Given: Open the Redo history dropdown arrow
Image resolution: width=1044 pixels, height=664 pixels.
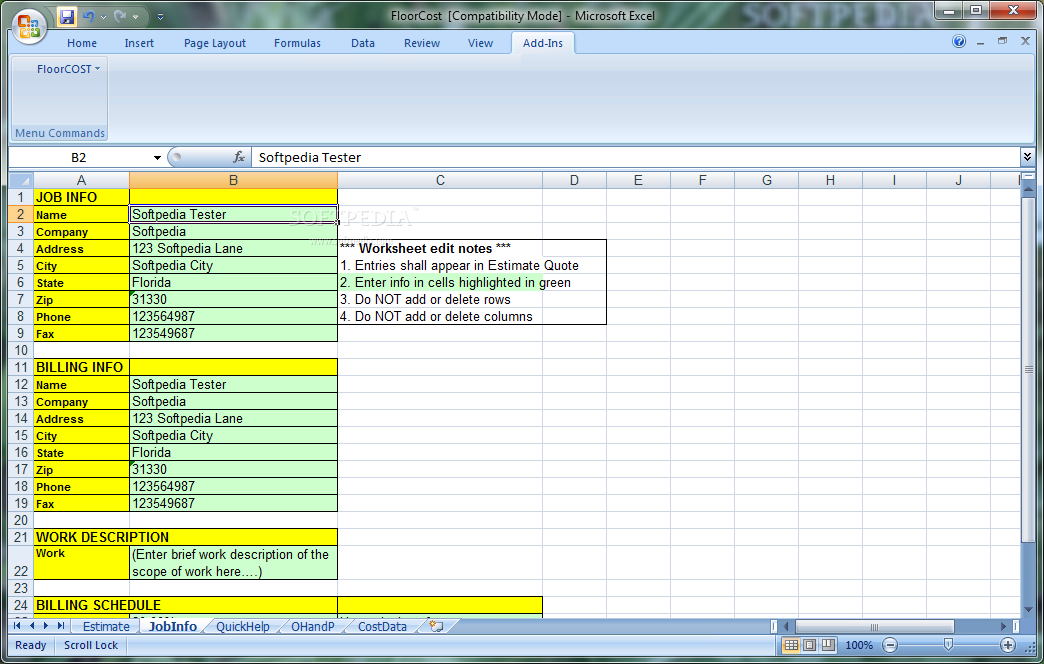Looking at the screenshot, I should pos(136,17).
